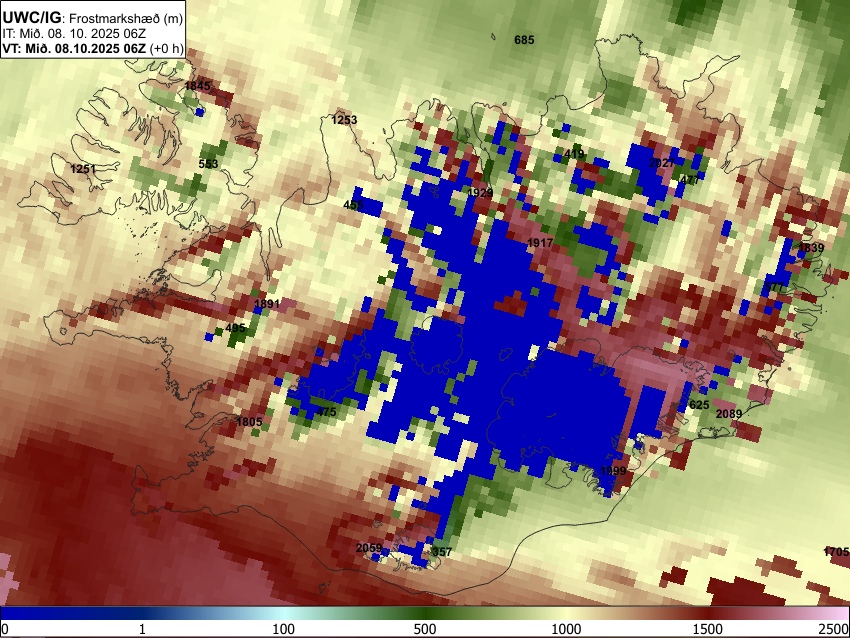This screenshot has width=850, height=638.
Task: Click the 1929 value label on the map
Action: (x=480, y=193)
